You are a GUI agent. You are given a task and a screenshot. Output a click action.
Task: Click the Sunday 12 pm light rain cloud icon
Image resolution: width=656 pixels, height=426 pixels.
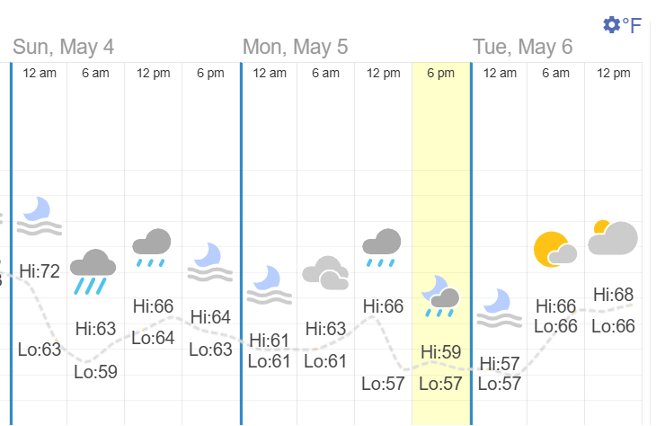point(152,248)
